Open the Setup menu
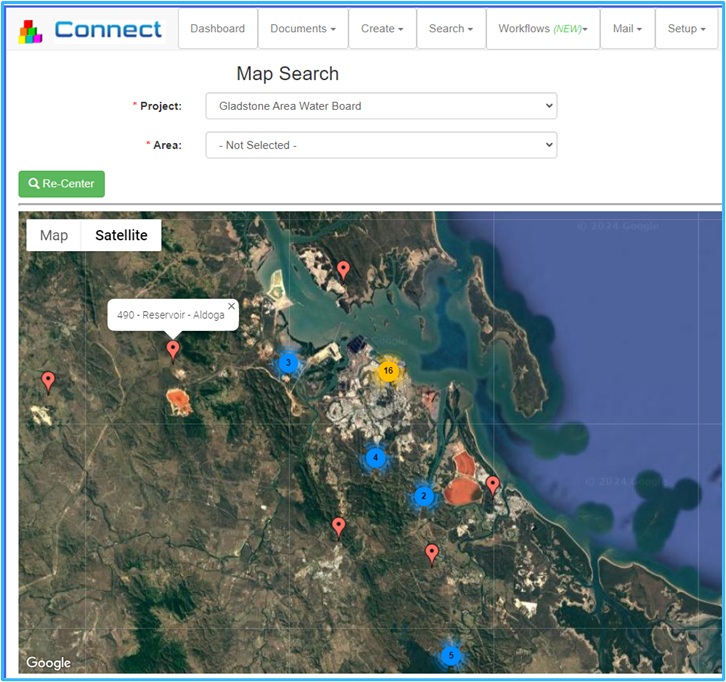The height and width of the screenshot is (682, 726). click(x=687, y=29)
